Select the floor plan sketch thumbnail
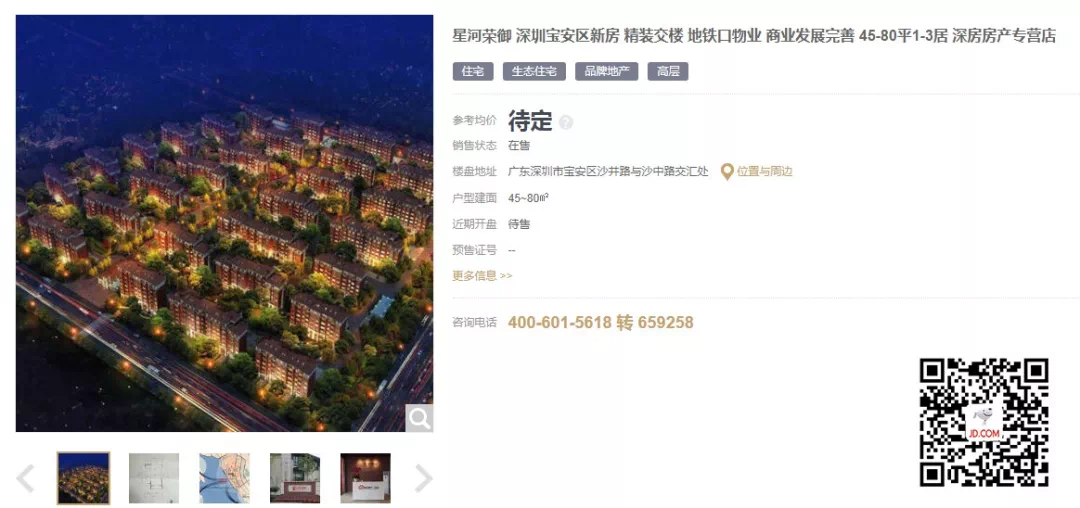 [x=154, y=478]
